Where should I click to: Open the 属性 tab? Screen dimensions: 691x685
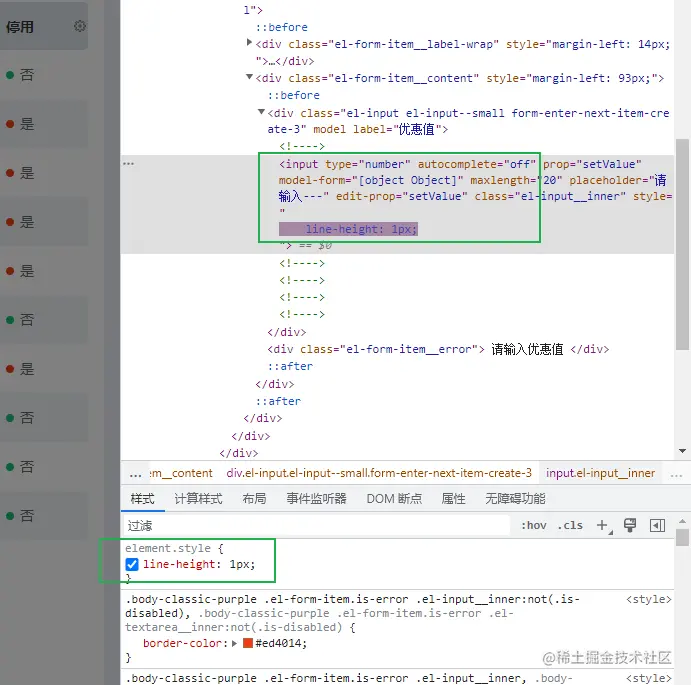(453, 499)
